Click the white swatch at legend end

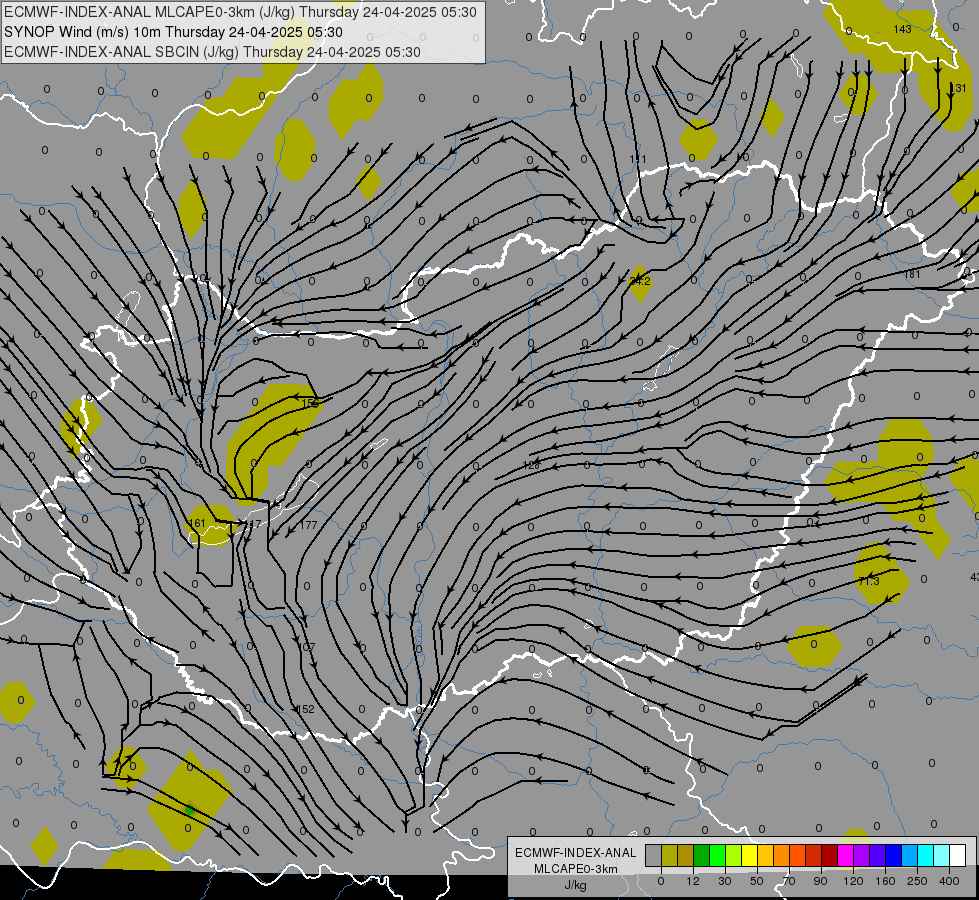pos(958,855)
